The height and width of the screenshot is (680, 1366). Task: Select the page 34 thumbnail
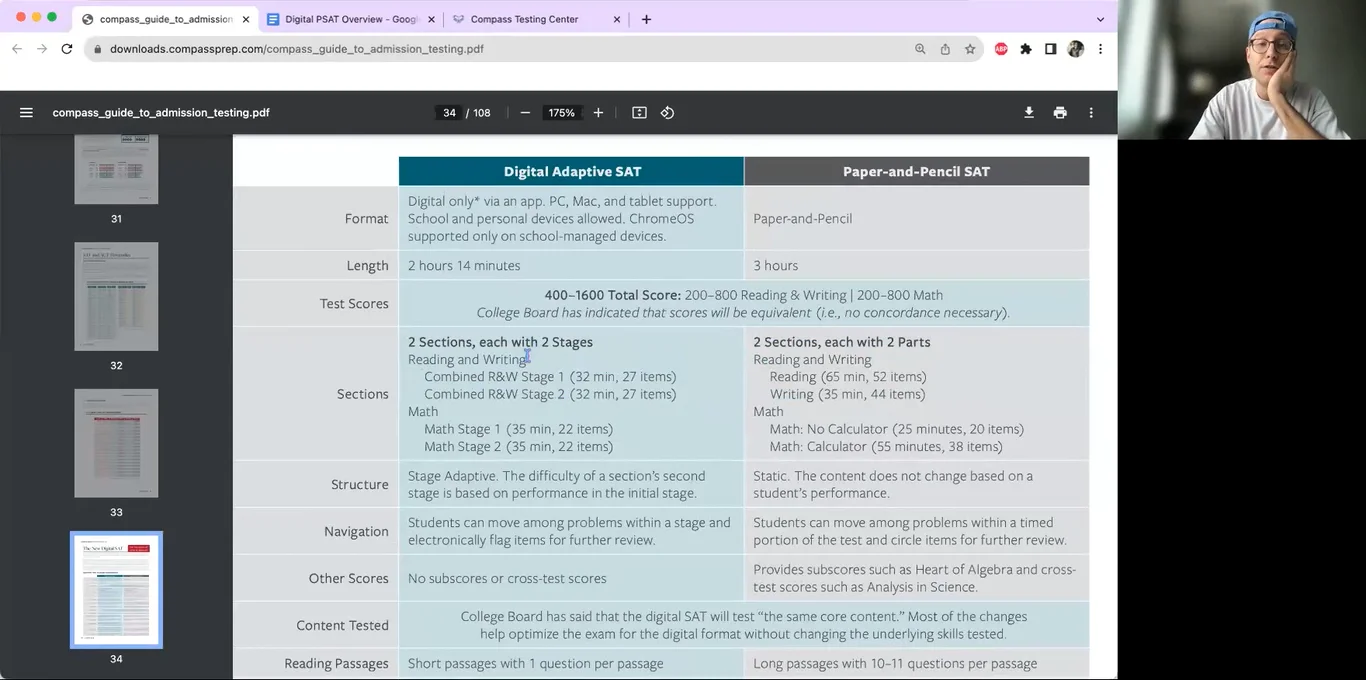pyautogui.click(x=116, y=590)
